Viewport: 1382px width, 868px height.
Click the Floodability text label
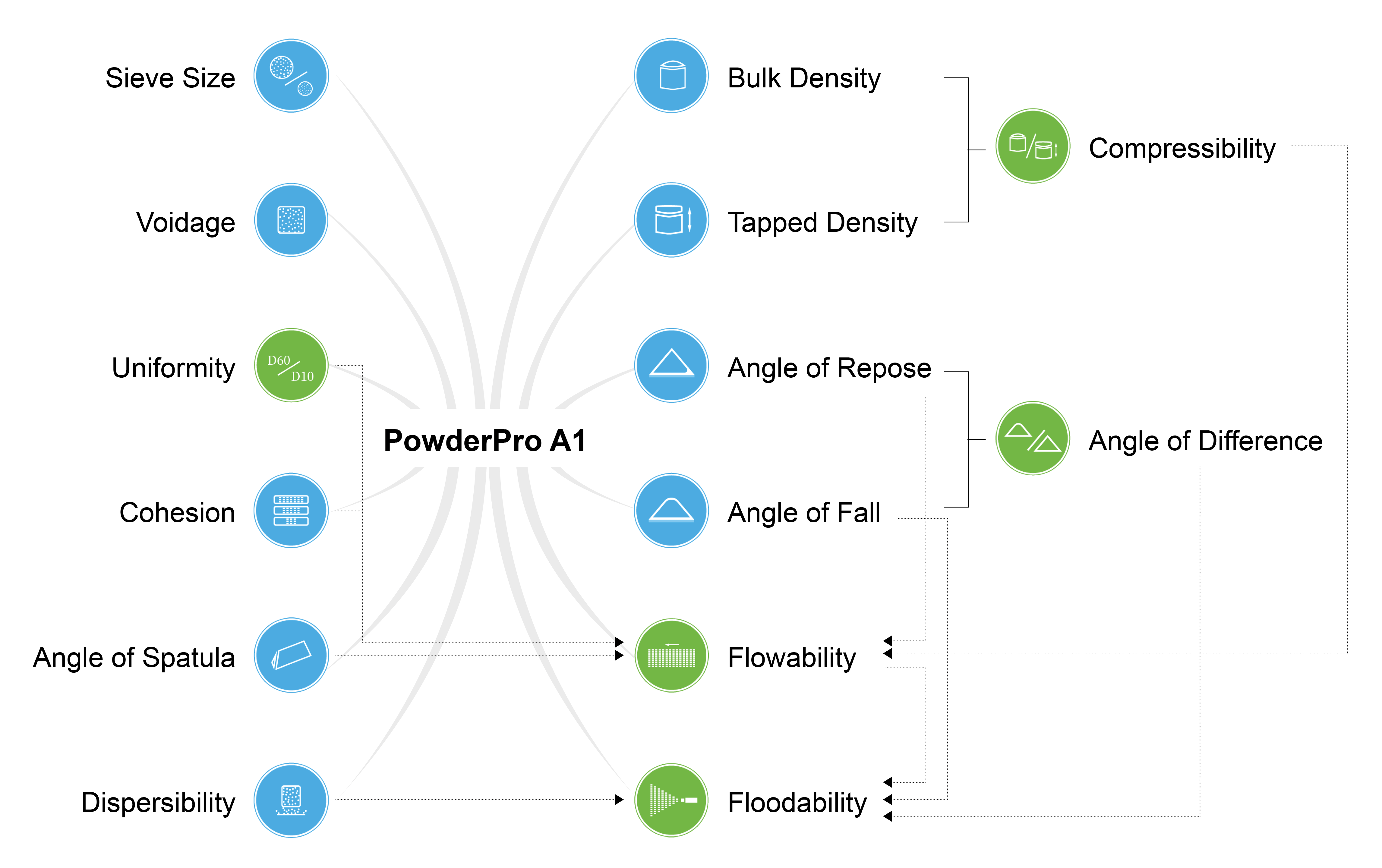pos(797,803)
